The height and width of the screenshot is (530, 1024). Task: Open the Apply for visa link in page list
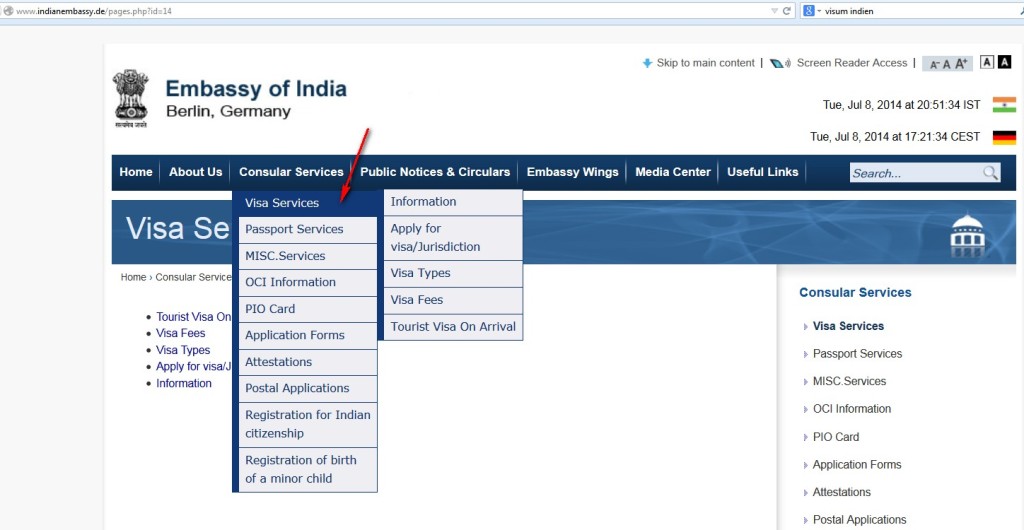point(194,366)
